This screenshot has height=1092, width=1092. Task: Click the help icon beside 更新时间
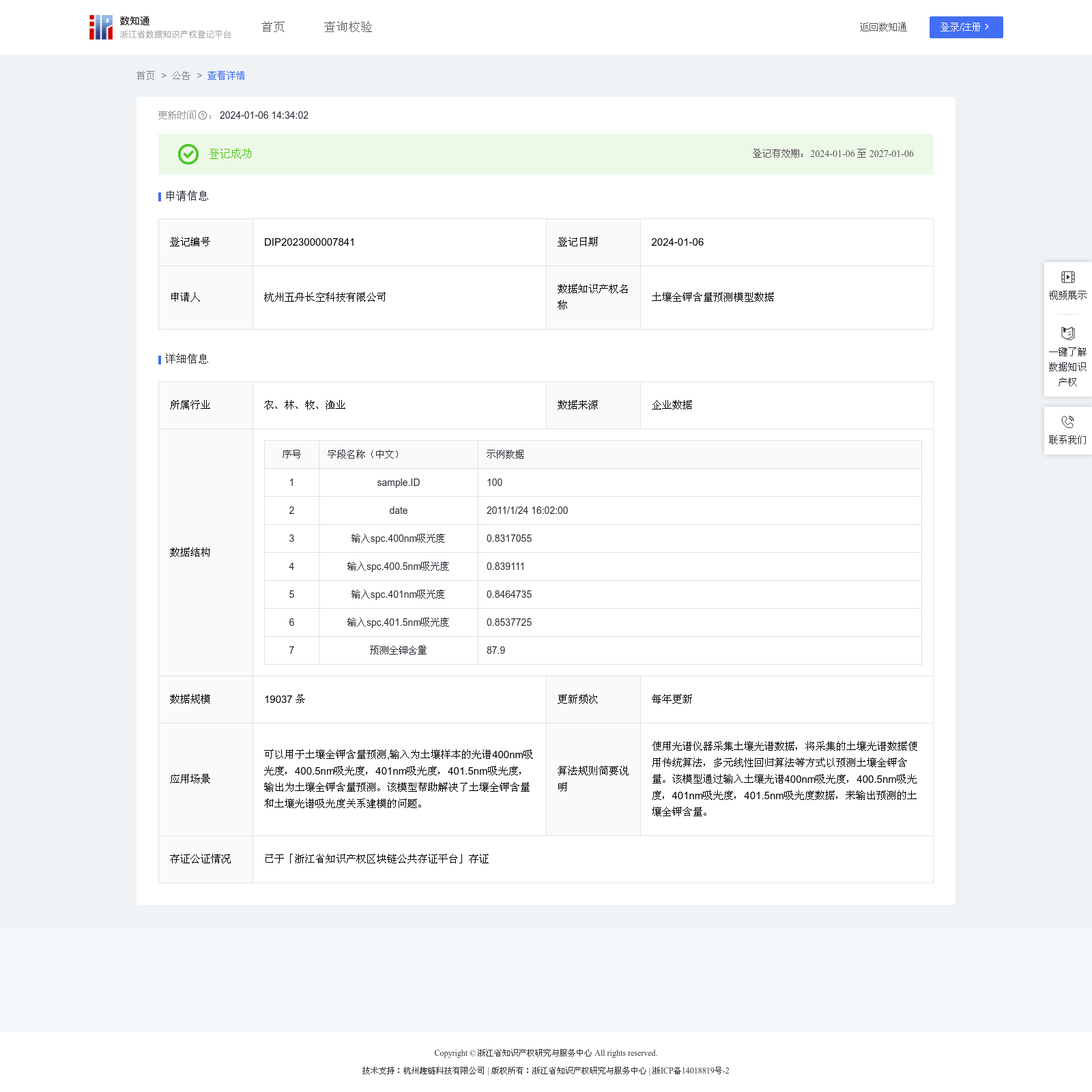(x=203, y=116)
